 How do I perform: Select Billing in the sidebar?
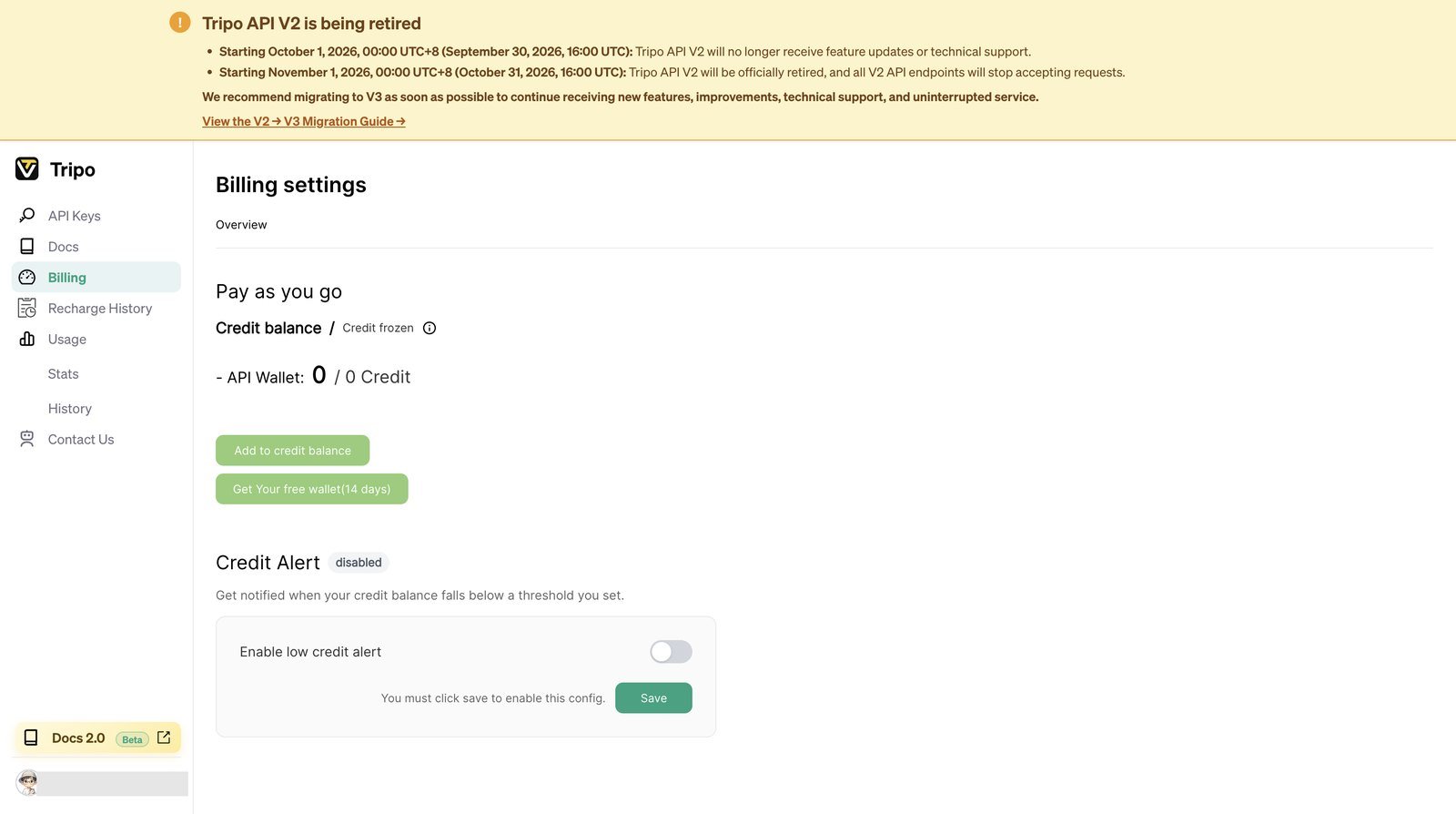tap(96, 278)
